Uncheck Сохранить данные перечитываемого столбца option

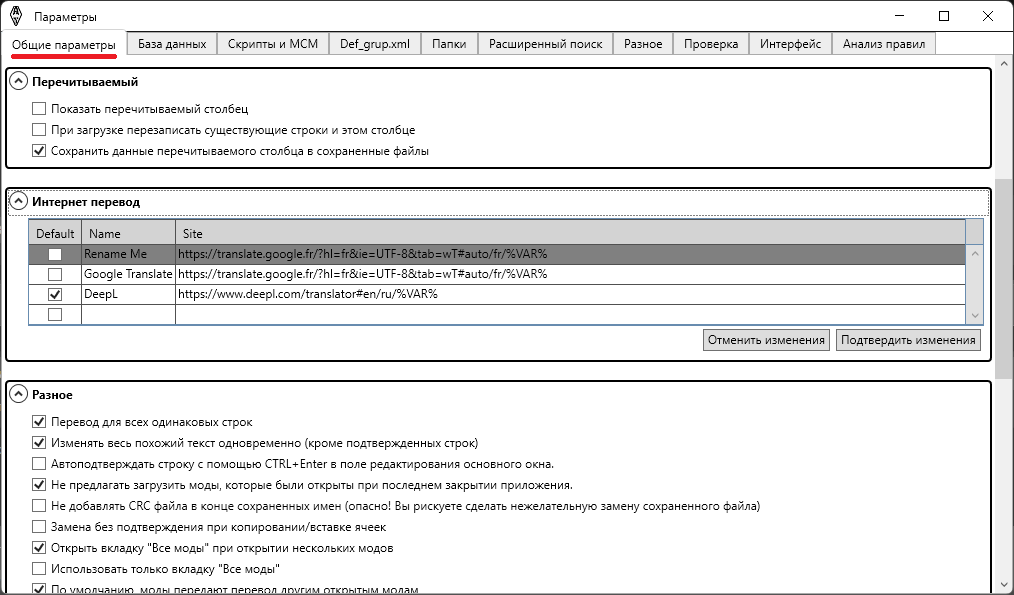click(39, 151)
